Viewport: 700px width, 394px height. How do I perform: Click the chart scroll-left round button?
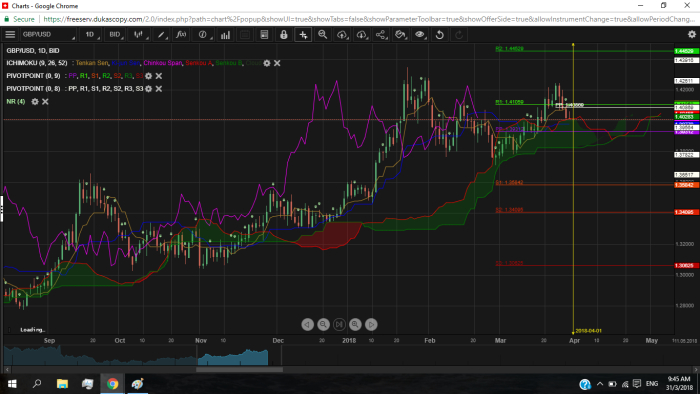(307, 324)
